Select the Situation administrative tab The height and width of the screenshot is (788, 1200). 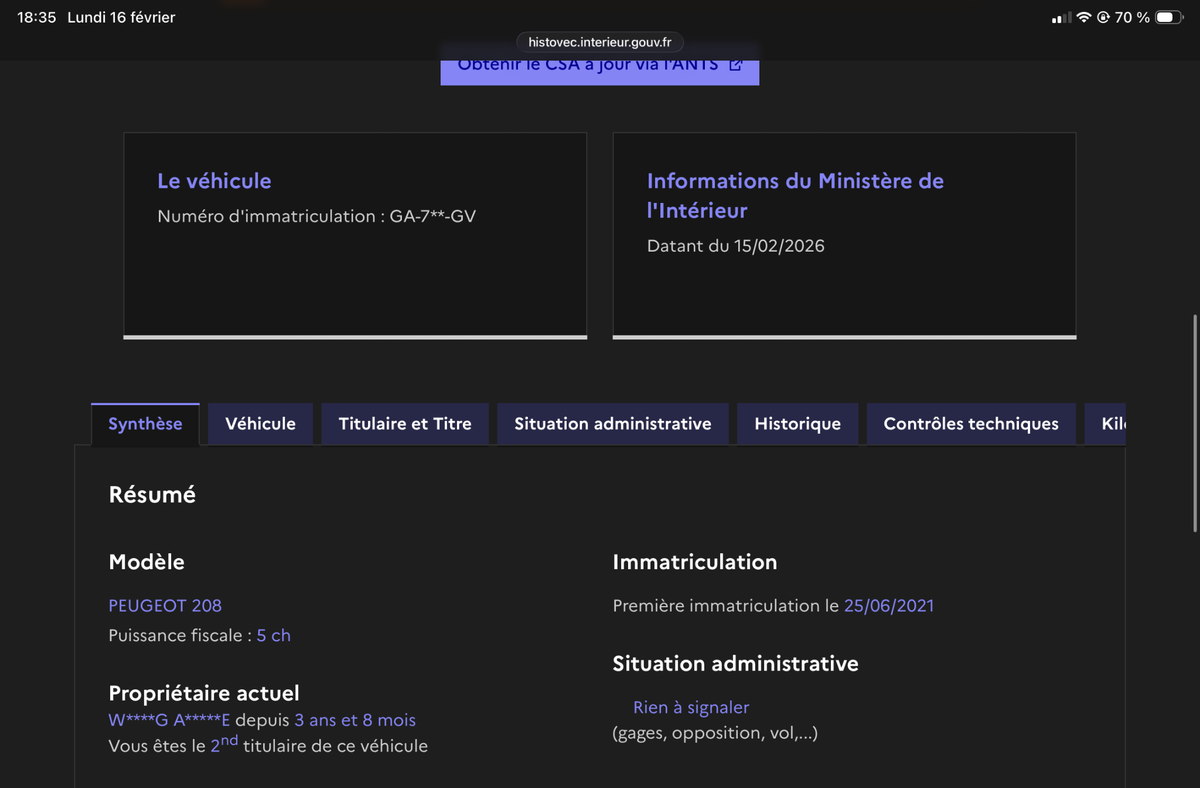tap(612, 424)
